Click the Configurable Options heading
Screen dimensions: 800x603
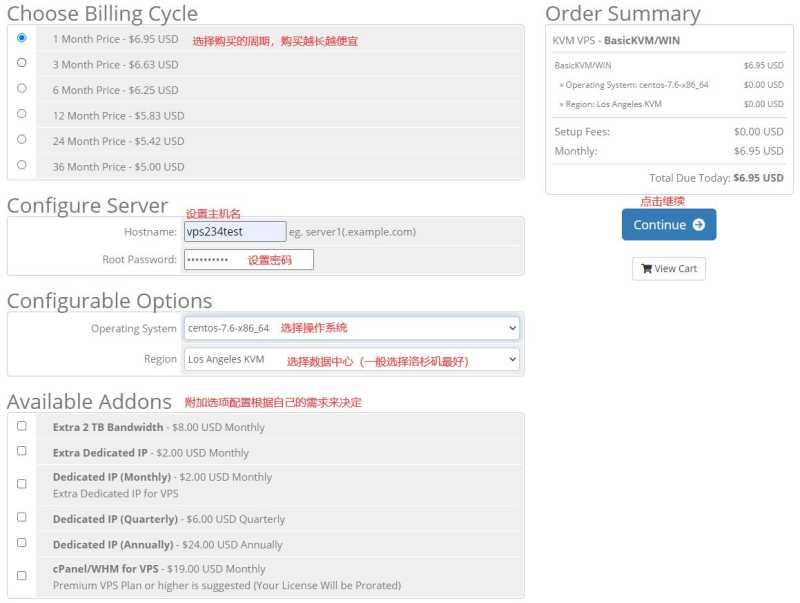click(109, 301)
